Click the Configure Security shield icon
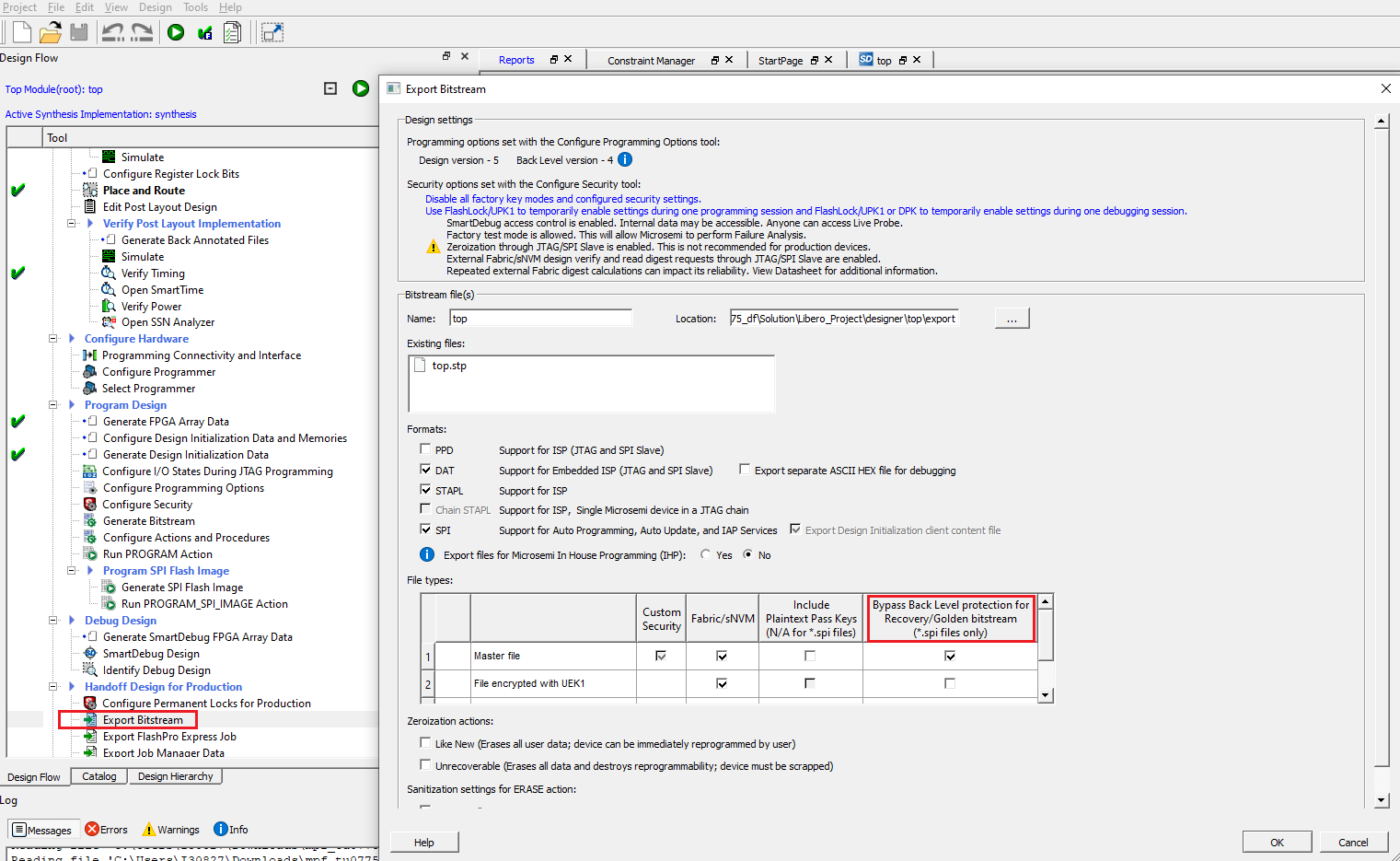Screen dimensions: 1400x861 pyautogui.click(x=90, y=505)
